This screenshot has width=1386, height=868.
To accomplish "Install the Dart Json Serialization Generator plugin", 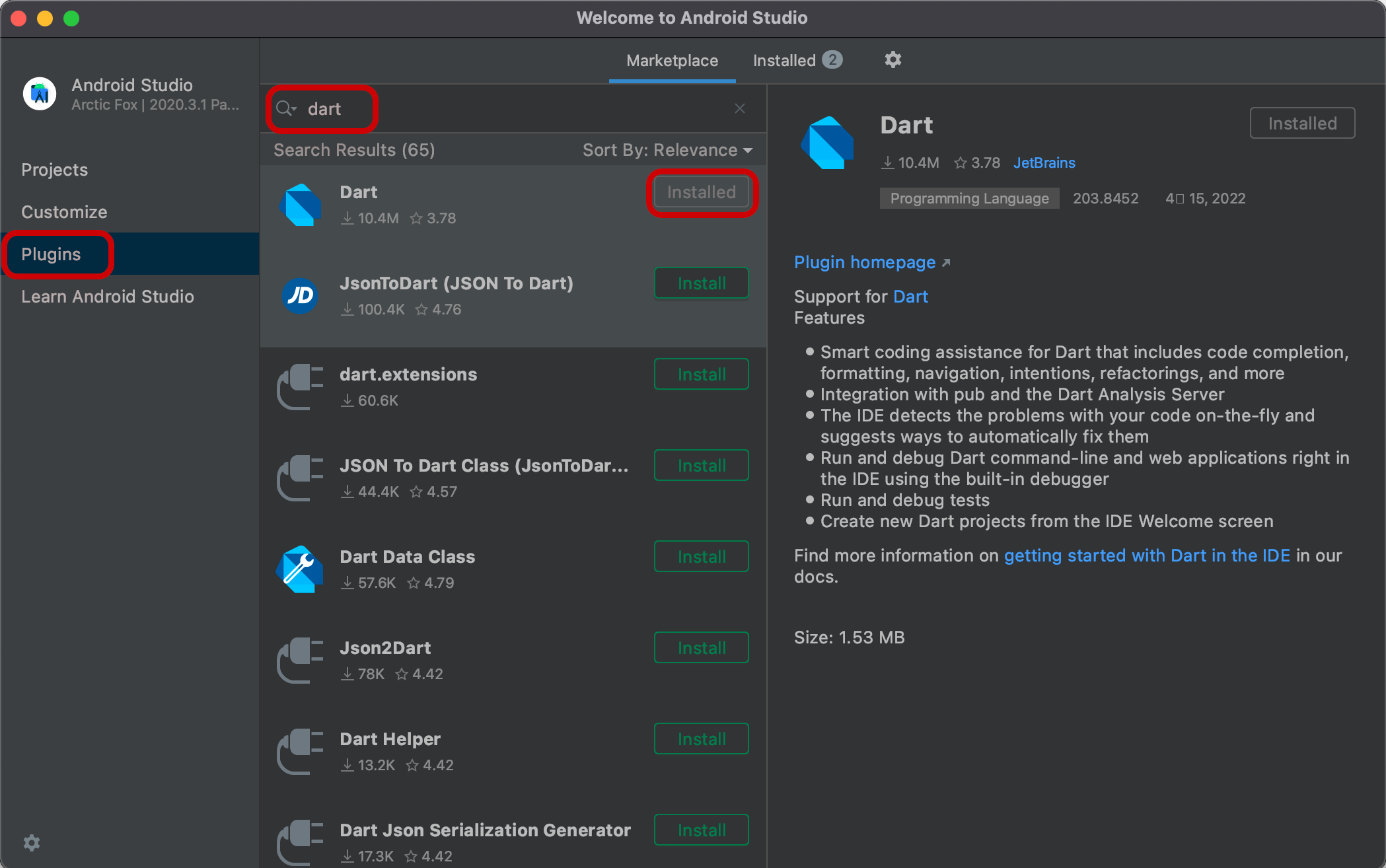I will [x=701, y=830].
